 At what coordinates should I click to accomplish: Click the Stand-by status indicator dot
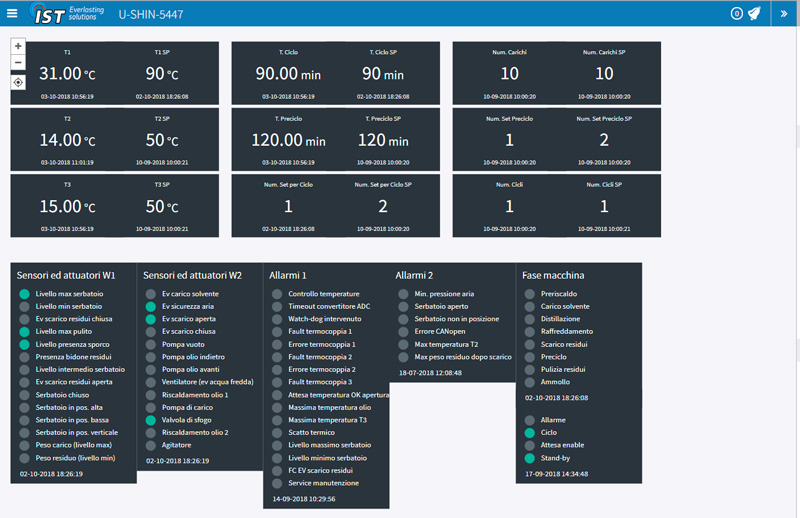(530, 457)
